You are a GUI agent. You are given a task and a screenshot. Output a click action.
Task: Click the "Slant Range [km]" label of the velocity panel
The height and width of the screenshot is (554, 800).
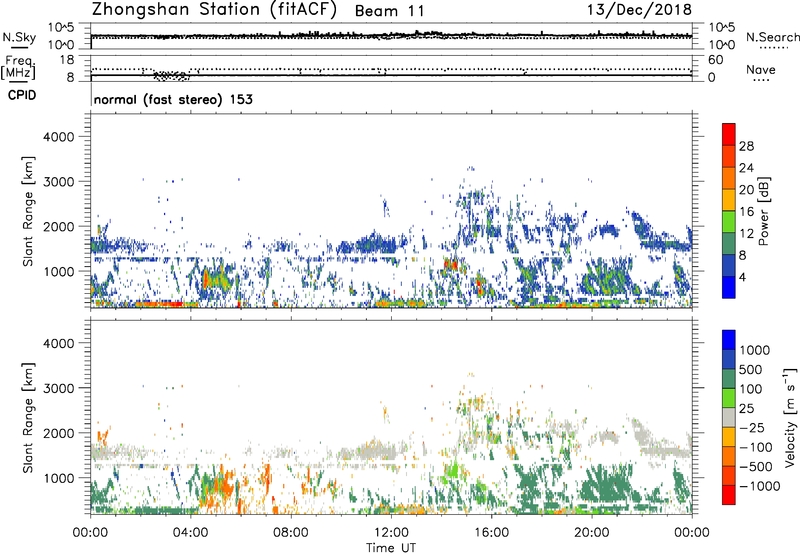click(28, 417)
